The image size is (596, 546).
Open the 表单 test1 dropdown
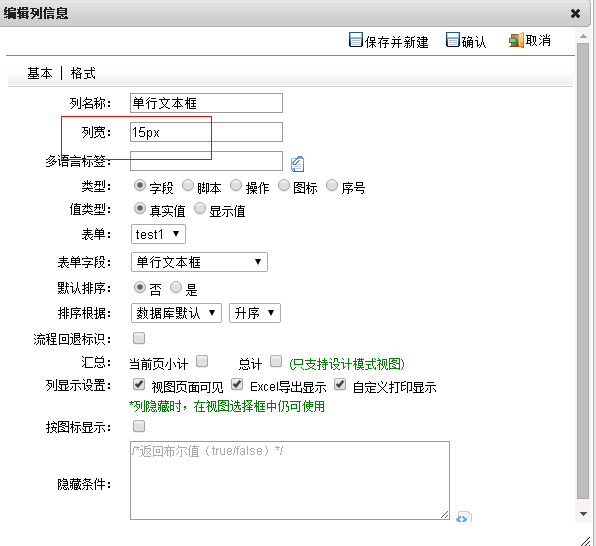click(x=158, y=234)
